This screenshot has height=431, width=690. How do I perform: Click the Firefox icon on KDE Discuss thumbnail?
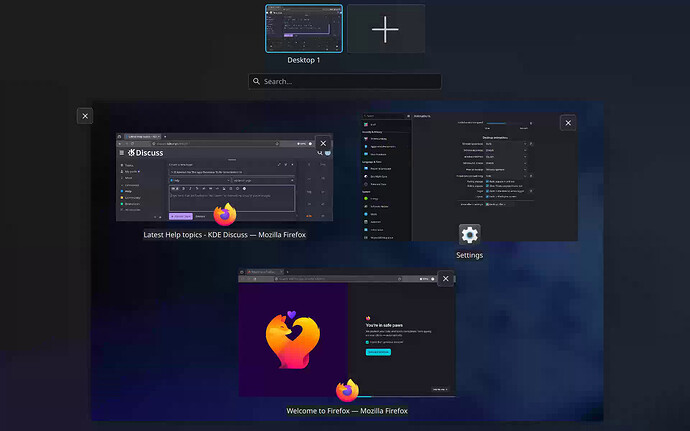coord(225,215)
